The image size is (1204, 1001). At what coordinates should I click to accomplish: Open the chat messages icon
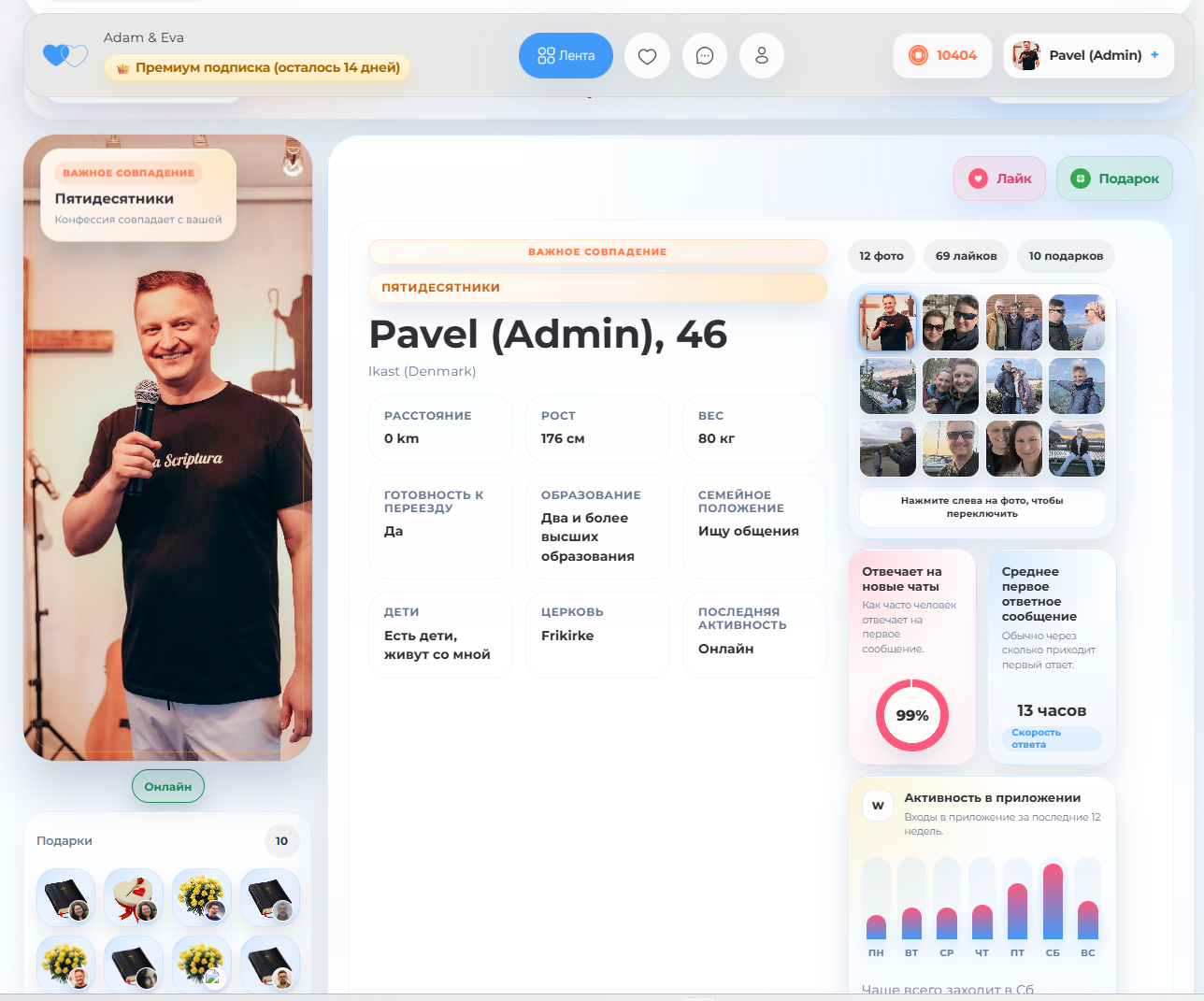click(705, 56)
